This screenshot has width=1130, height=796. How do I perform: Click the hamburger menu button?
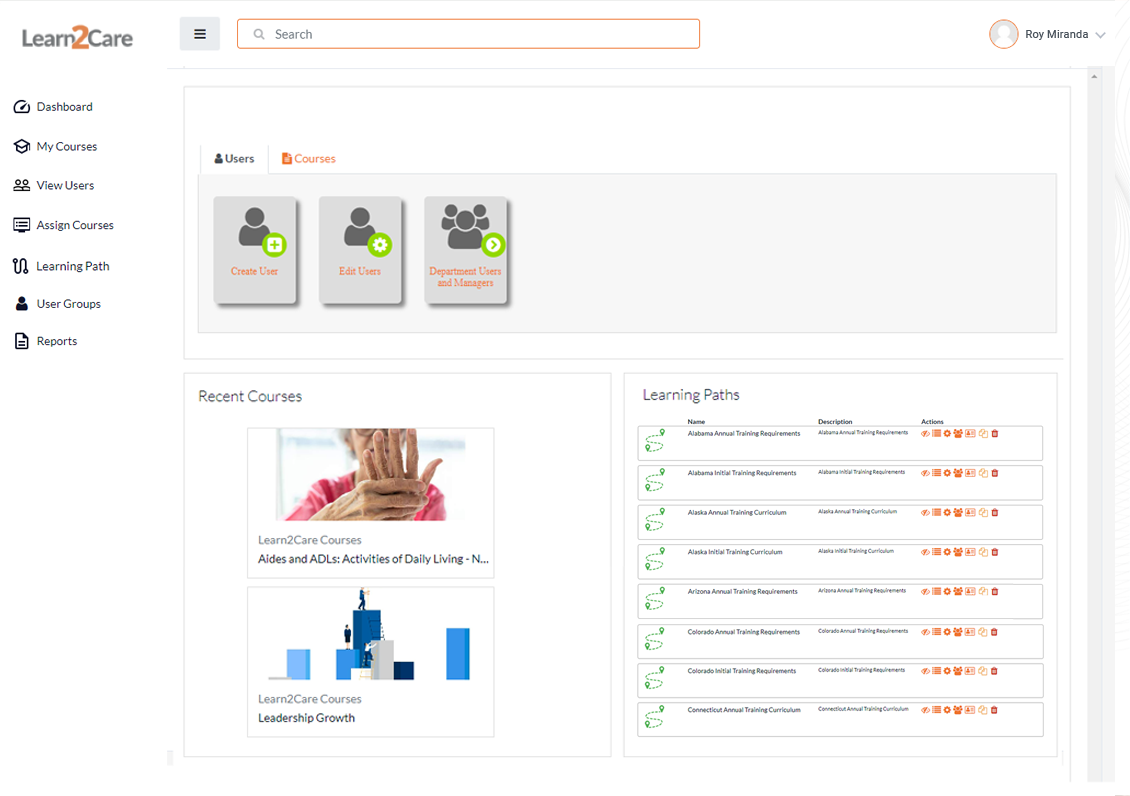[200, 34]
